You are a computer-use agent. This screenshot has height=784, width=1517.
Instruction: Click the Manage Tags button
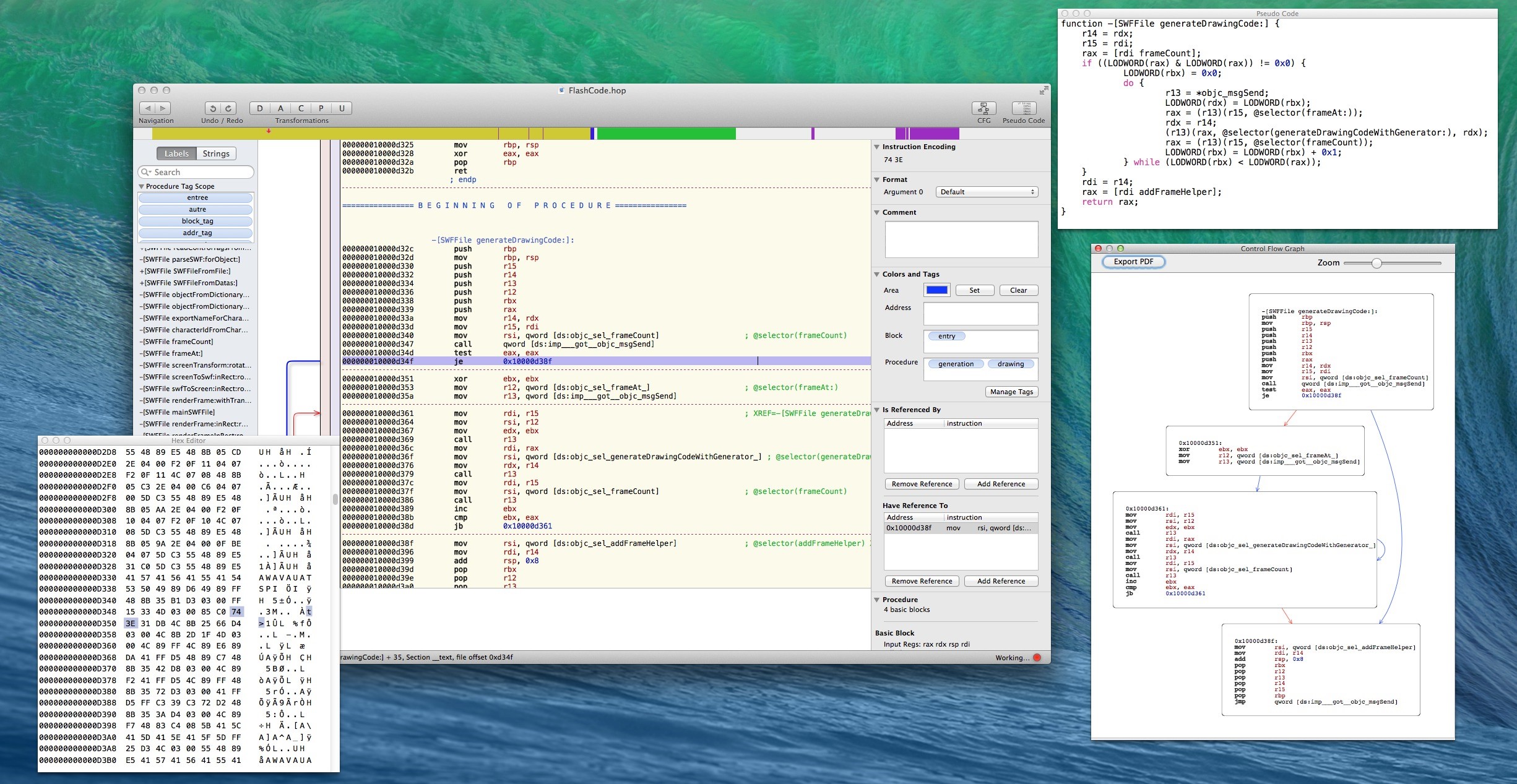[1011, 392]
